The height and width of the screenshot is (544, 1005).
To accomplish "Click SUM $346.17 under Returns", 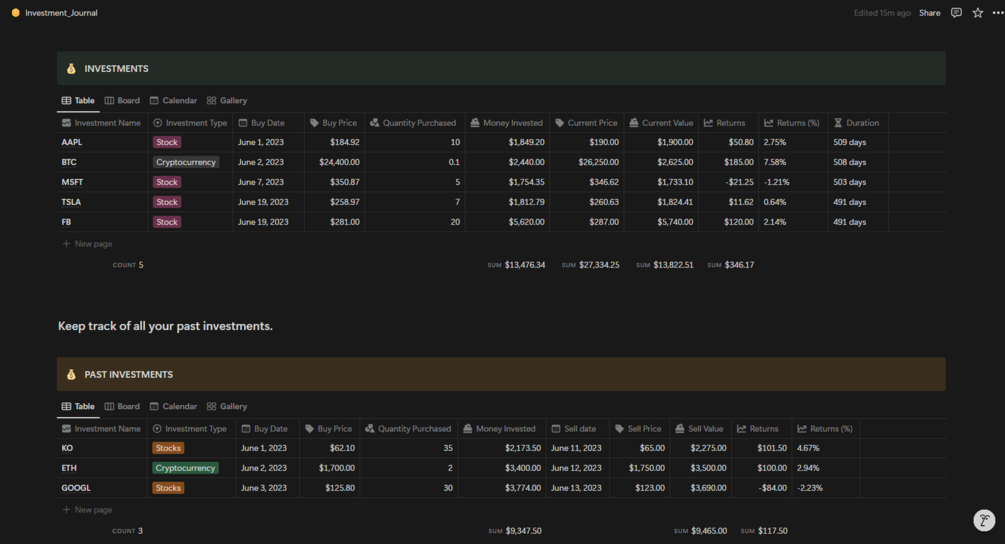I will coord(731,265).
